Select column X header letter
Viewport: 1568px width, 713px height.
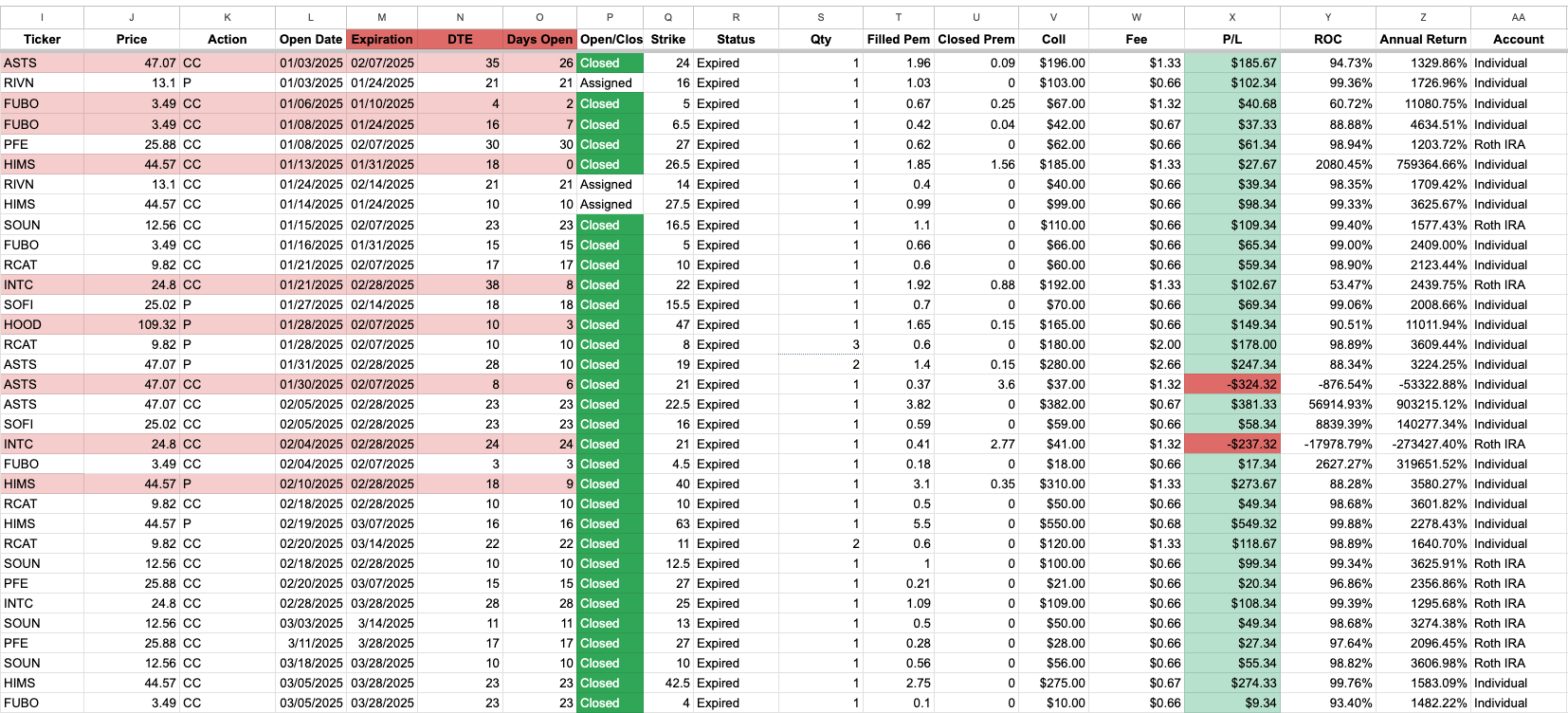coord(1231,17)
